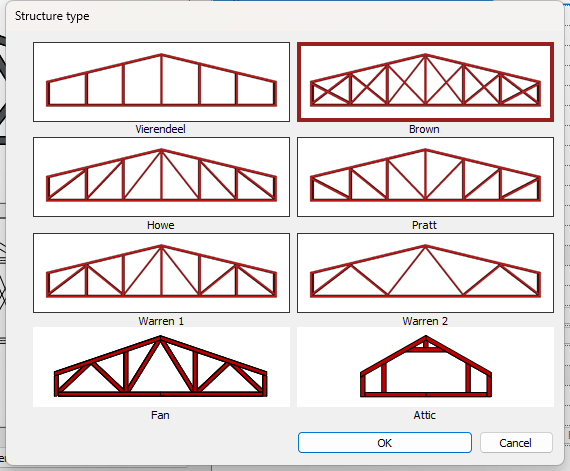Choose the Brown truss diagram
Image resolution: width=570 pixels, height=471 pixels.
click(425, 82)
